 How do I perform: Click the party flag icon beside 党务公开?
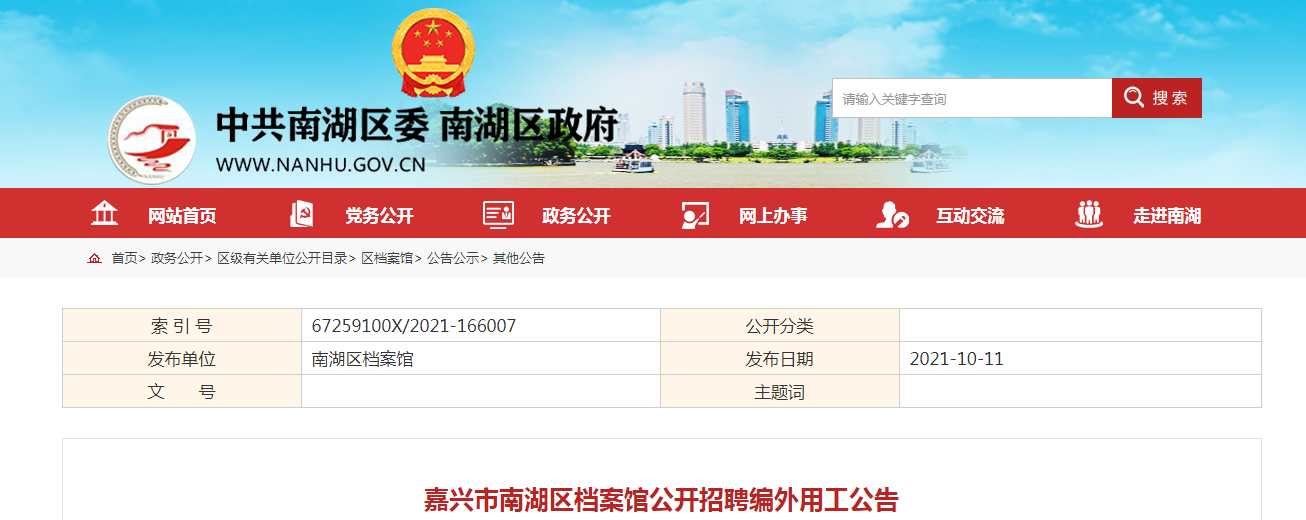pos(302,214)
